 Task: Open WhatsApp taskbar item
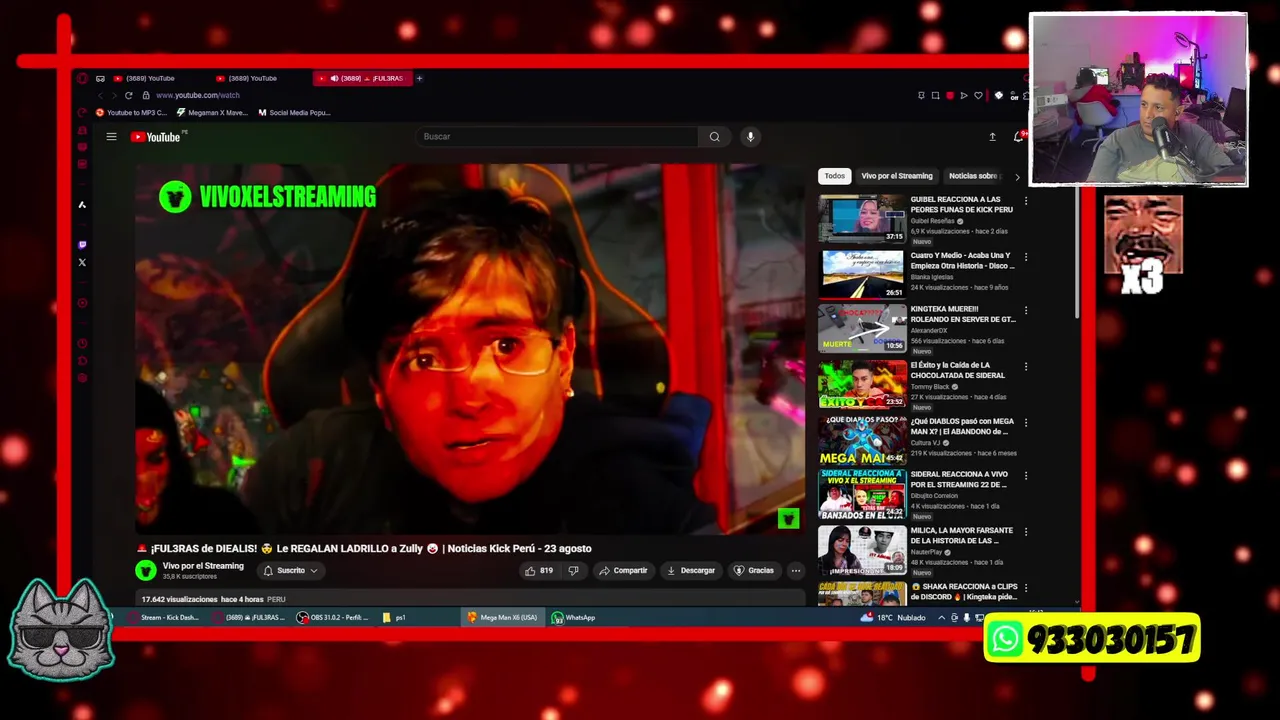click(573, 618)
